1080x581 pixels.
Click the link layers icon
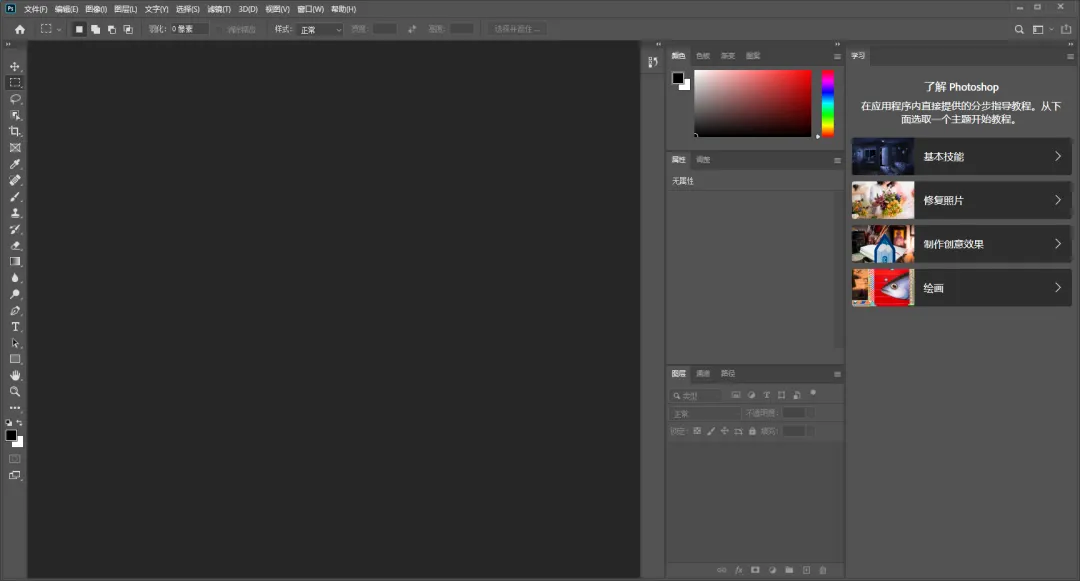click(721, 570)
